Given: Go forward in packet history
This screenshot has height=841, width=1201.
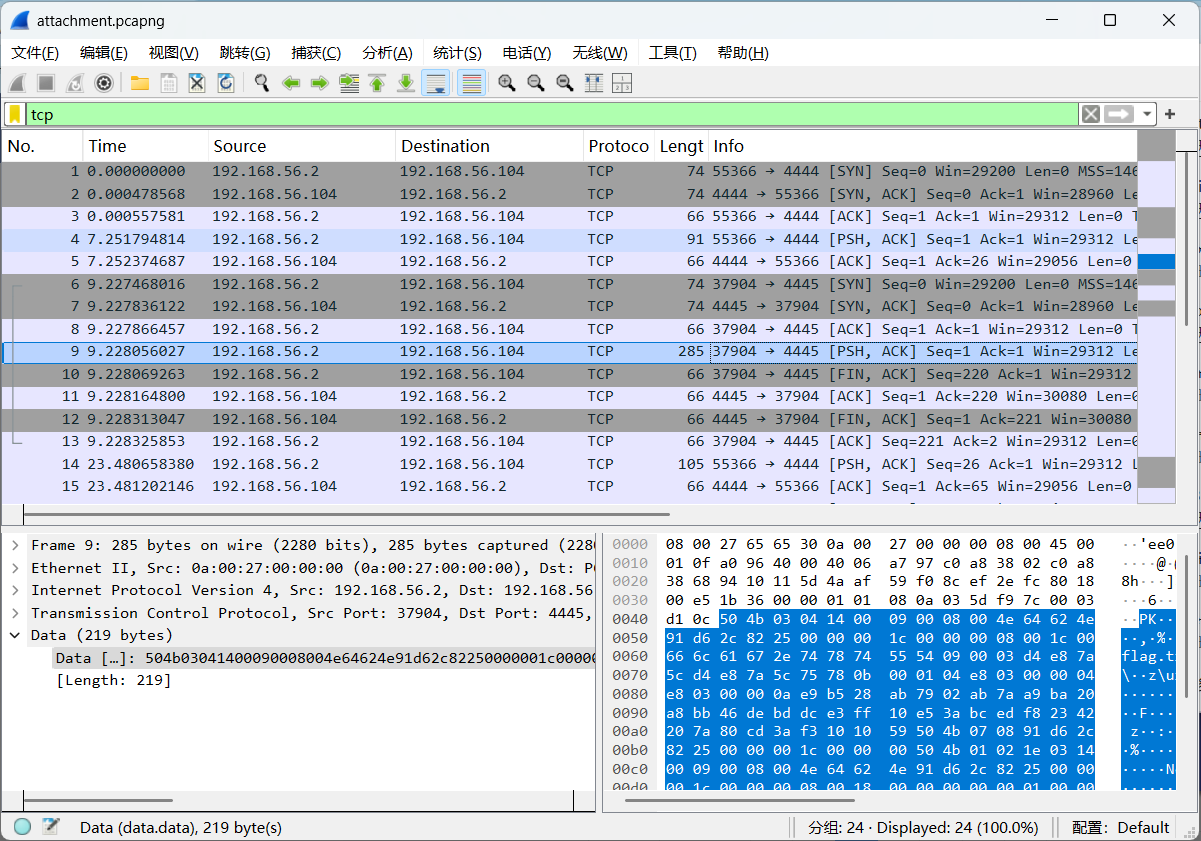Looking at the screenshot, I should 320,83.
